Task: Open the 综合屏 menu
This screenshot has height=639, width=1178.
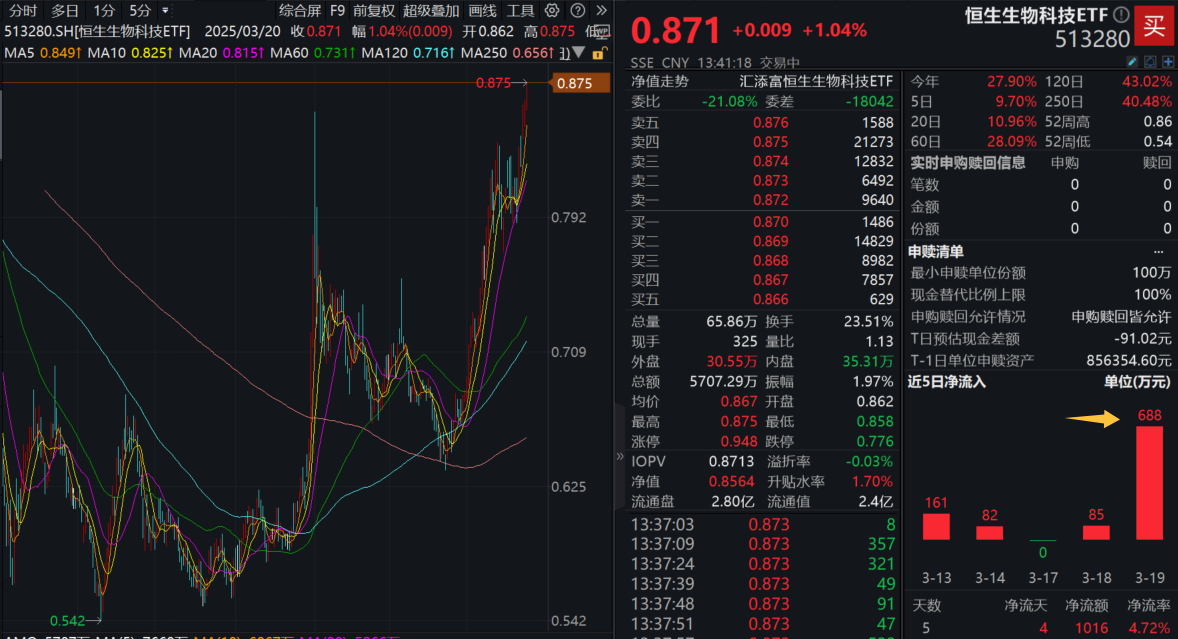Action: pos(300,11)
